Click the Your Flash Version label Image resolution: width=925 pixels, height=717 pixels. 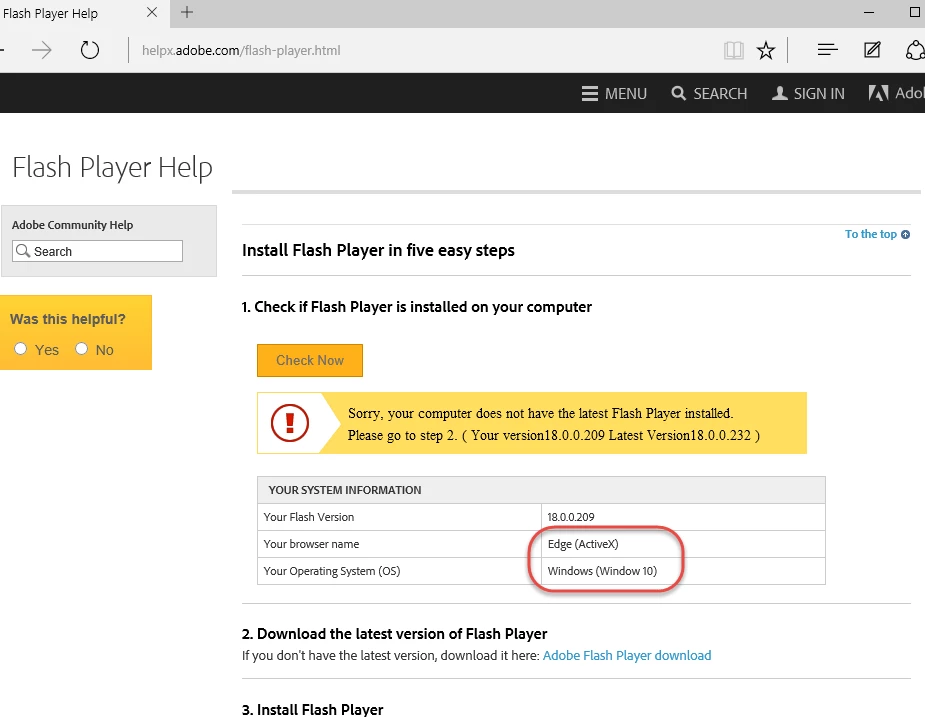click(x=309, y=517)
